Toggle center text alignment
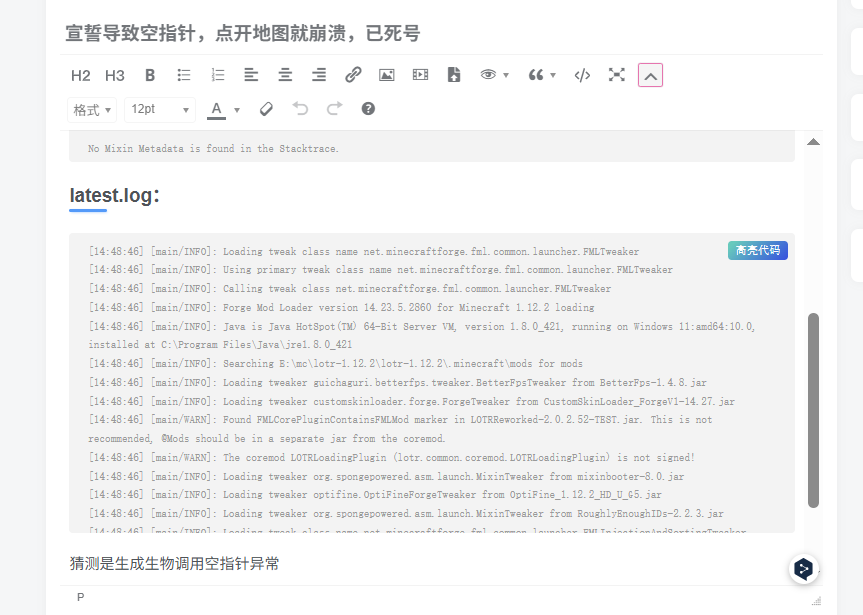Image resolution: width=863 pixels, height=615 pixels. (285, 75)
